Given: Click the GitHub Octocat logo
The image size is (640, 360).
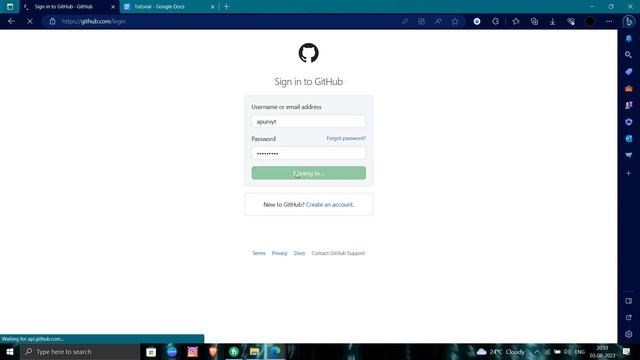Looking at the screenshot, I should (x=309, y=53).
